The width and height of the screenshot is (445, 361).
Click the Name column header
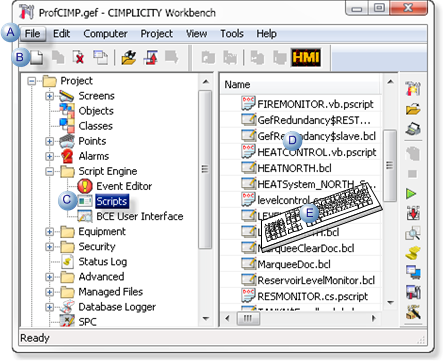pos(300,85)
